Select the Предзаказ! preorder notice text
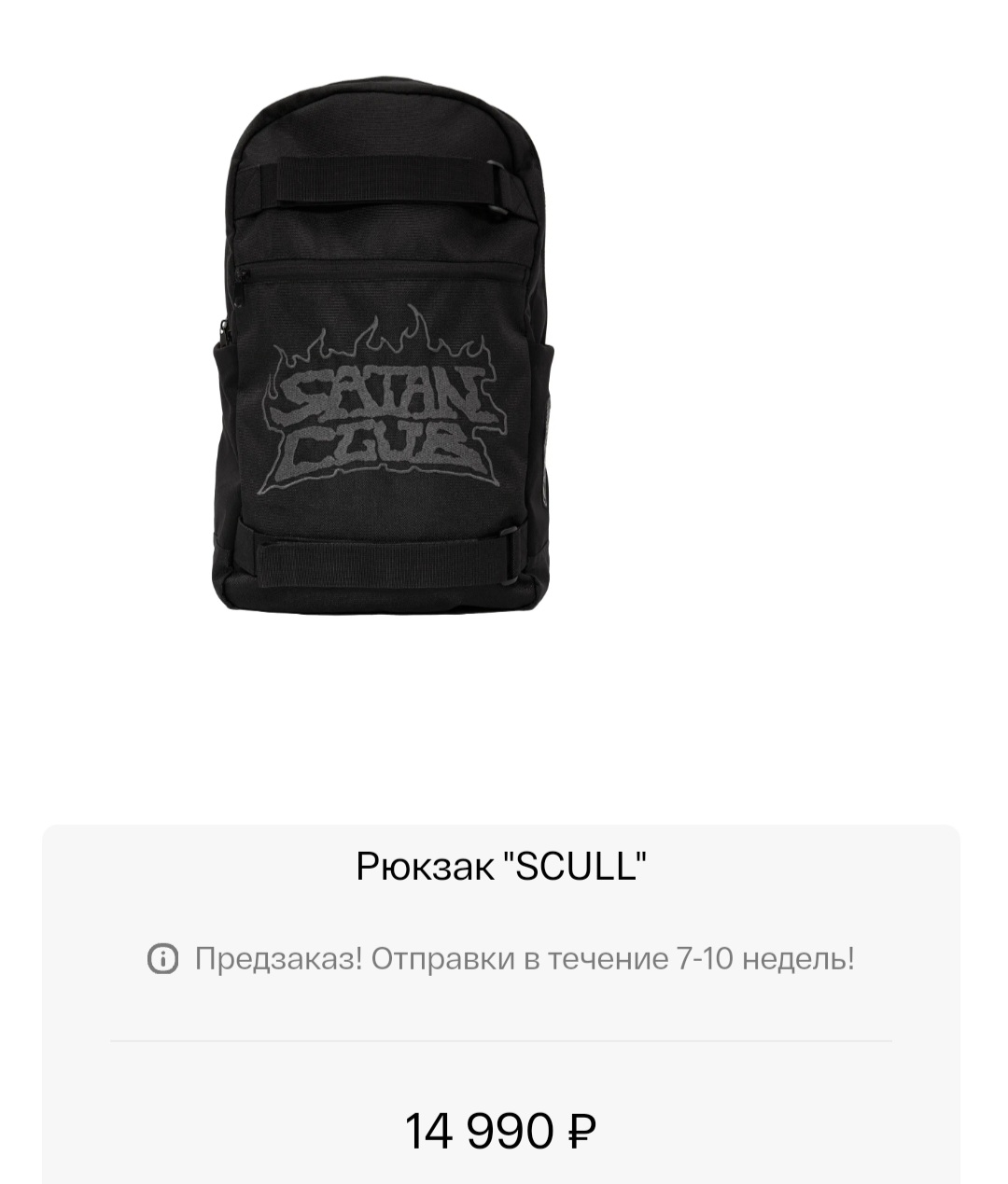Viewport: 1008px width, 1184px height. (278, 958)
